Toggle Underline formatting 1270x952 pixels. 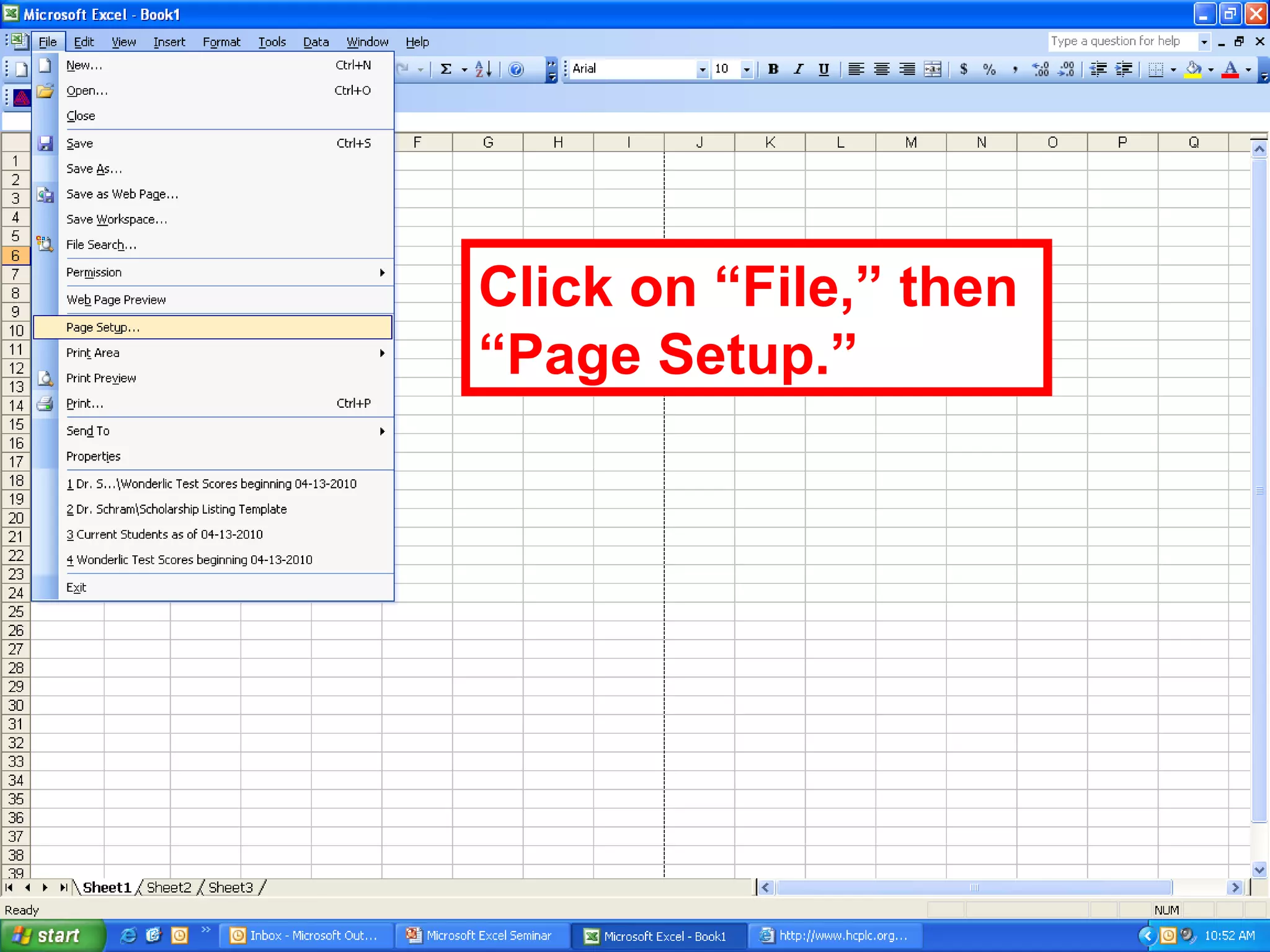(824, 69)
